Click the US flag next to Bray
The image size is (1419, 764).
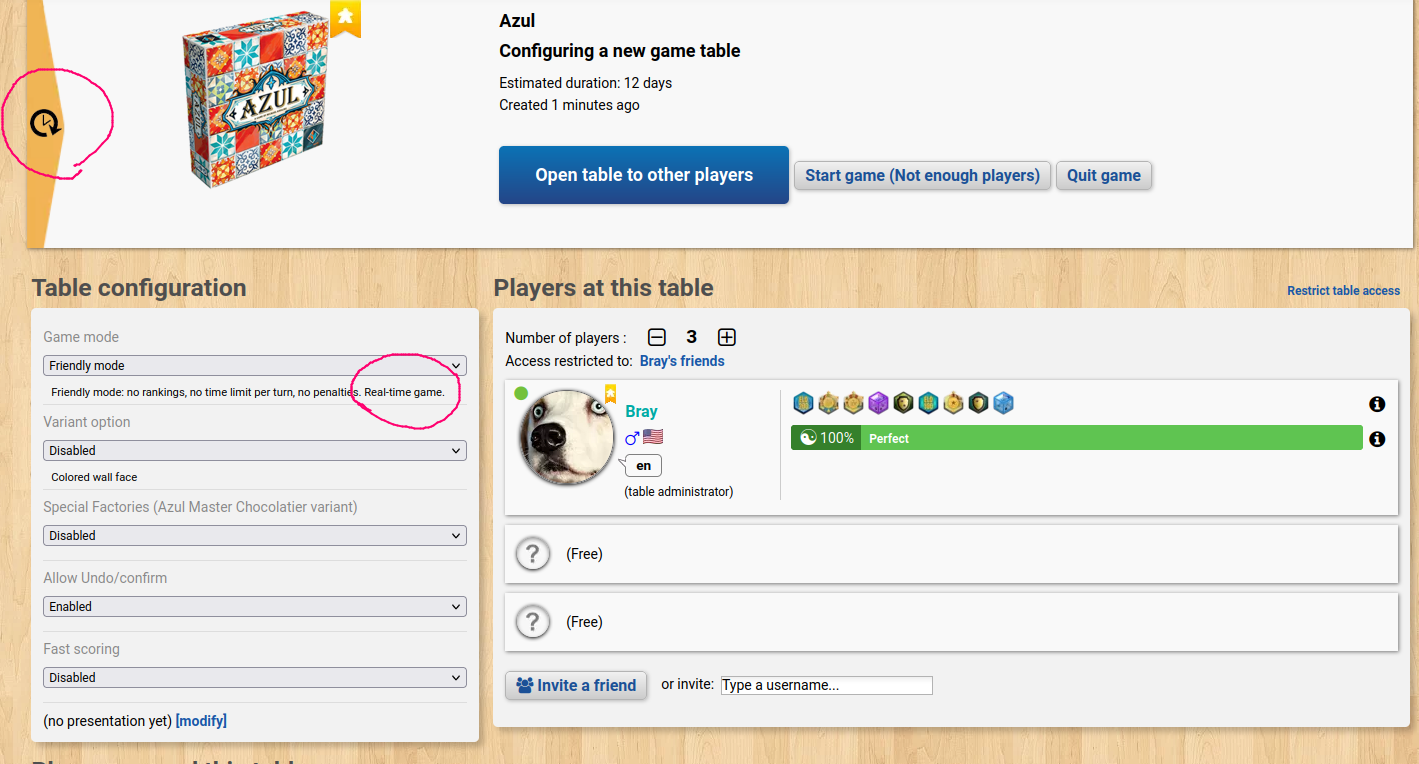[653, 437]
